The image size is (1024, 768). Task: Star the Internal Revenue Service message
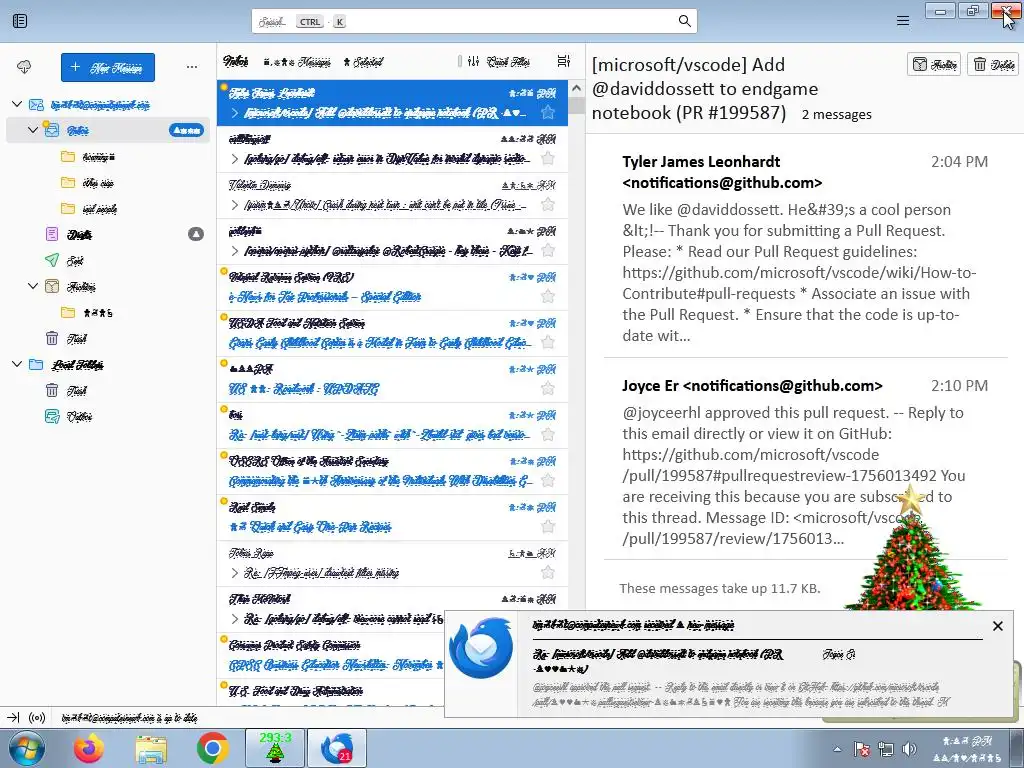pos(548,296)
